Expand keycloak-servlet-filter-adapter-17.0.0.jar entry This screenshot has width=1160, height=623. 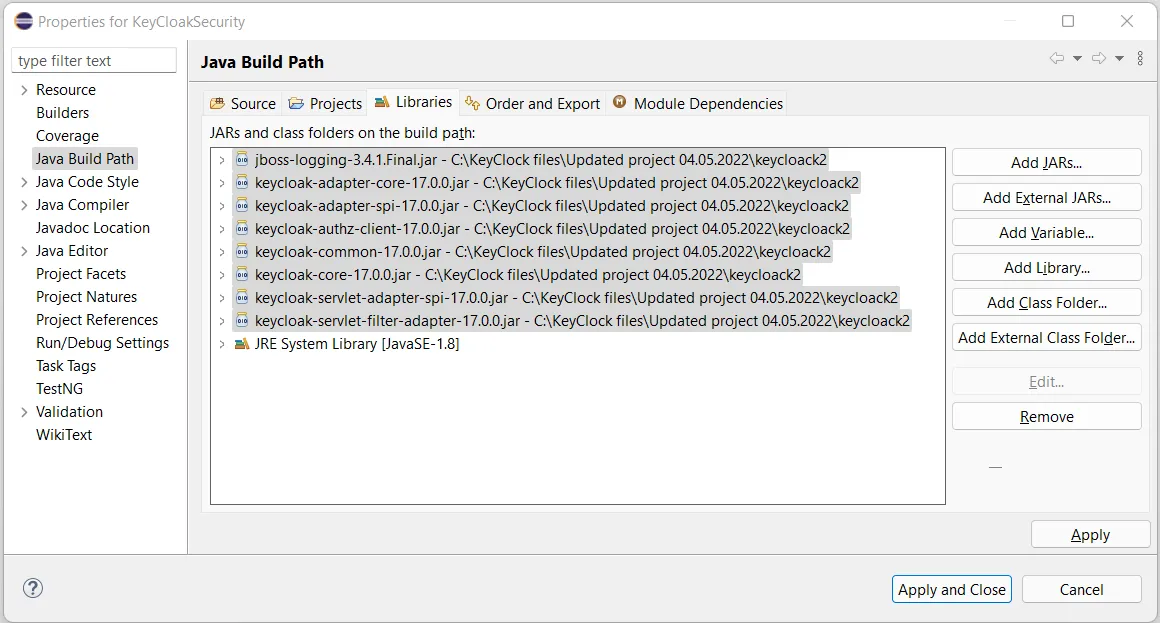point(221,320)
